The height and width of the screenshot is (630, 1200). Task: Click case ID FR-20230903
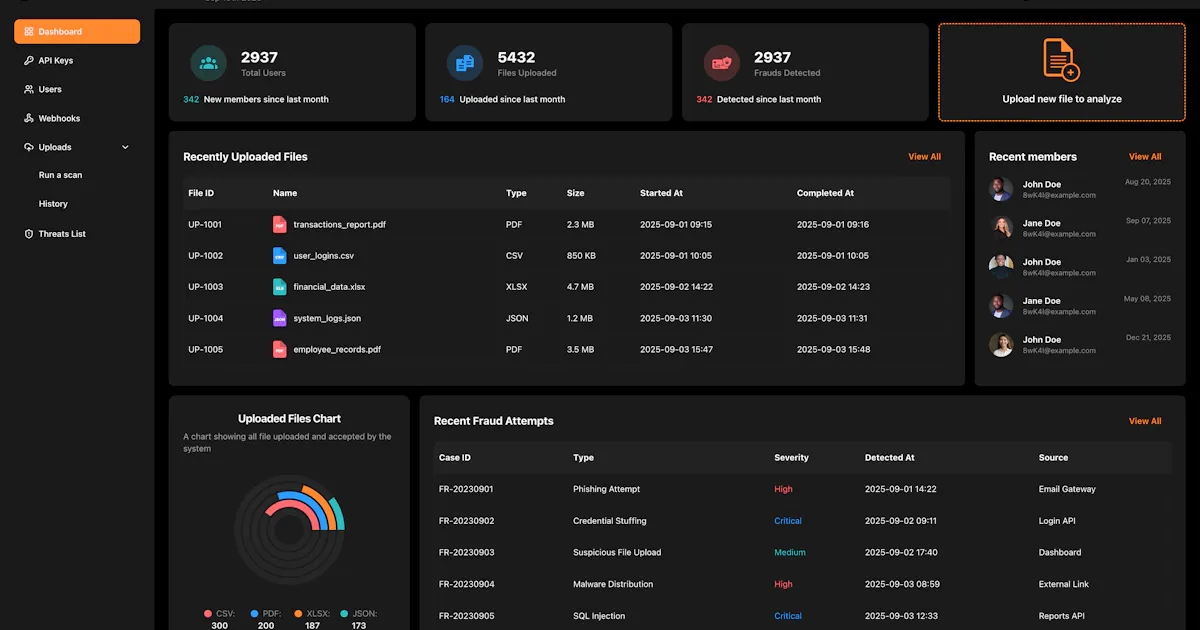pyautogui.click(x=466, y=552)
